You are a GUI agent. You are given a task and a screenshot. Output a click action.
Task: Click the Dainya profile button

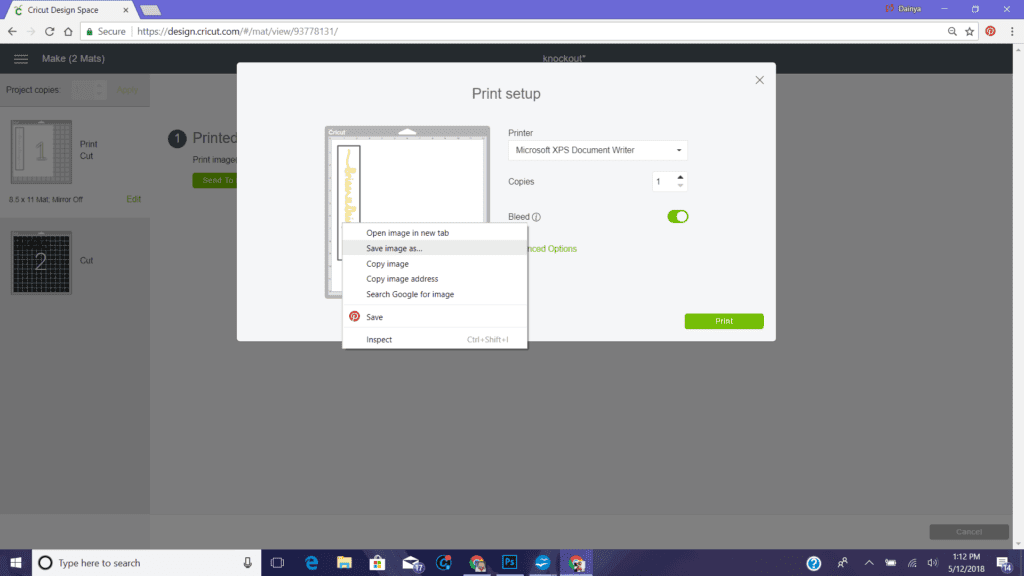click(x=903, y=9)
